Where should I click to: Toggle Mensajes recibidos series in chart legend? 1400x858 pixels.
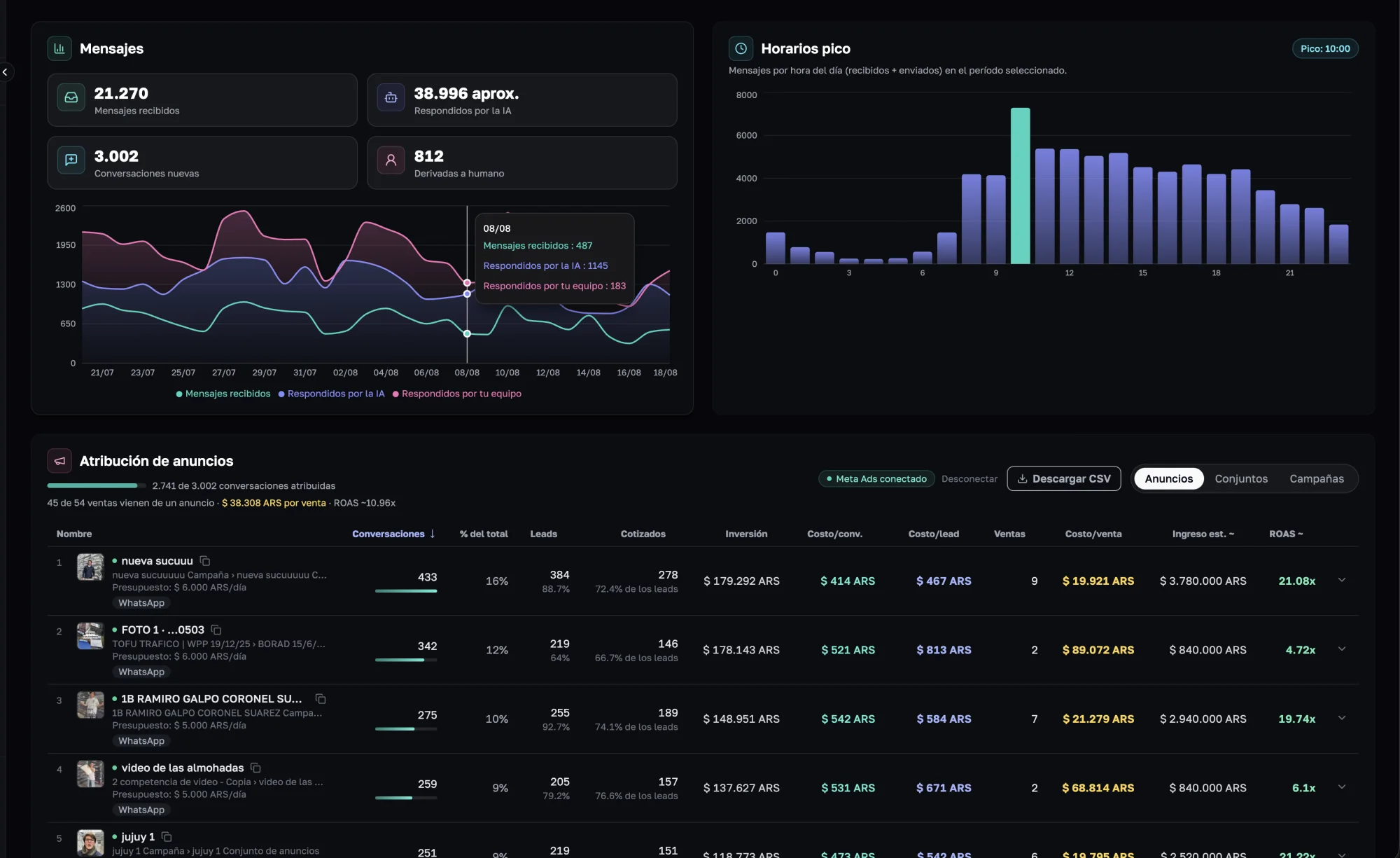[223, 394]
